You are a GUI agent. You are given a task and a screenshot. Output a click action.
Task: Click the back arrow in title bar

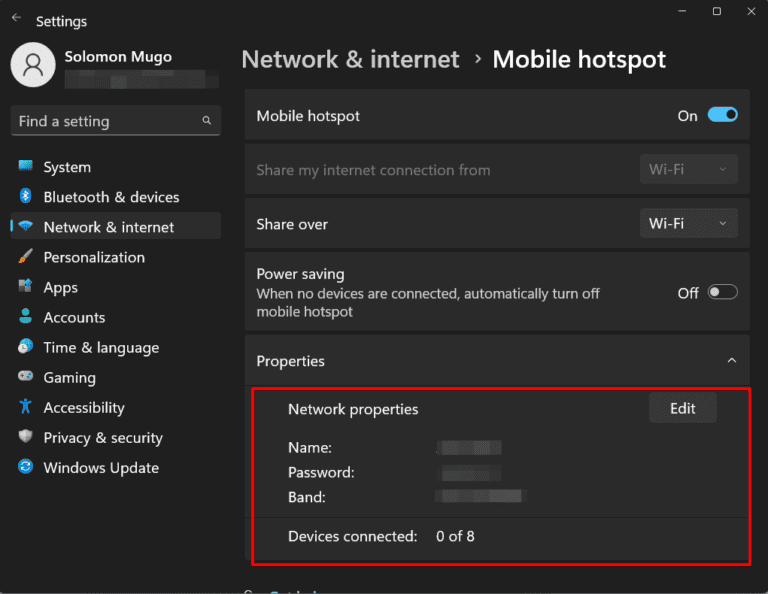pos(17,18)
